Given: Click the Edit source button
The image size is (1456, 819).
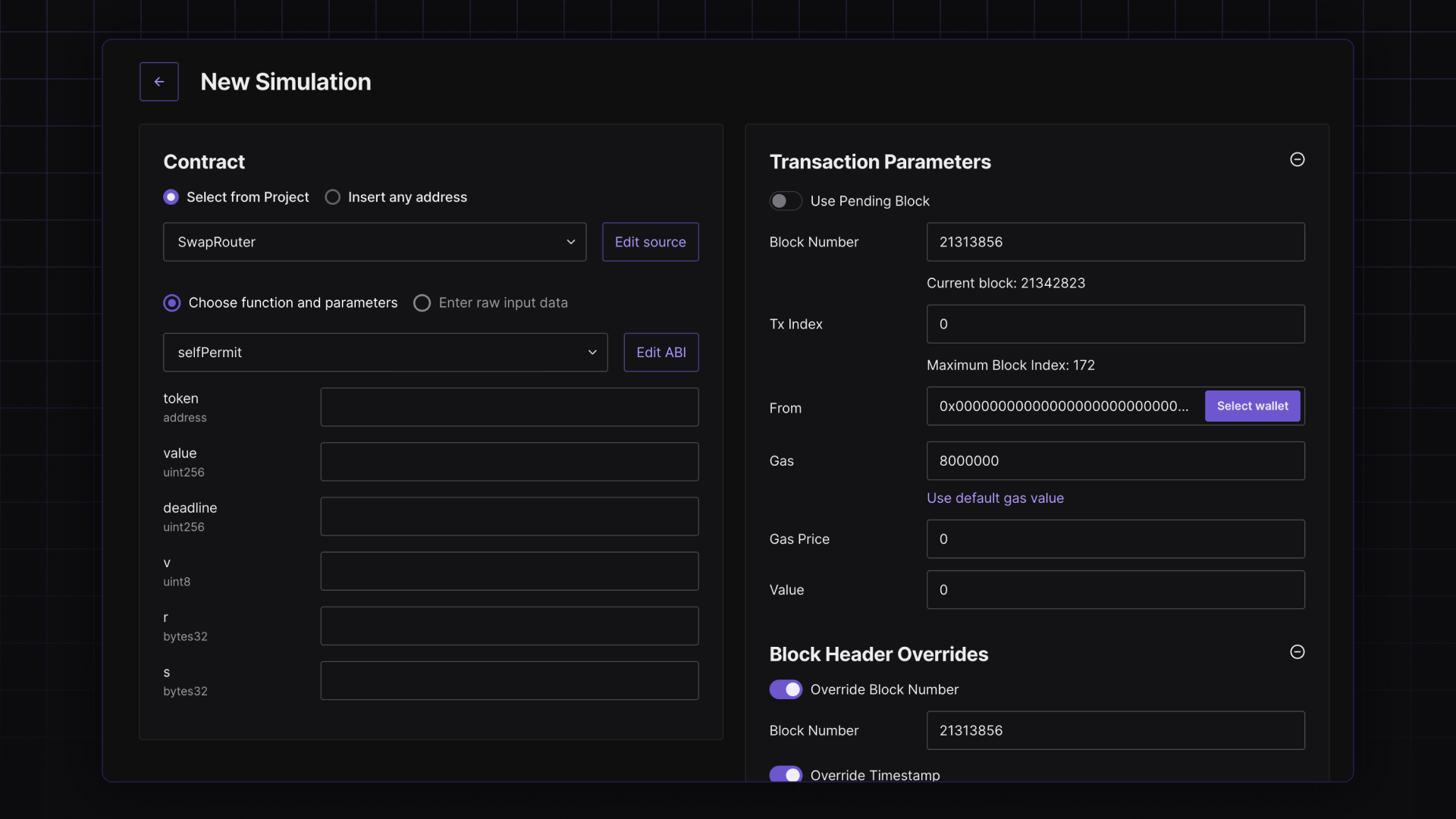Looking at the screenshot, I should (650, 242).
